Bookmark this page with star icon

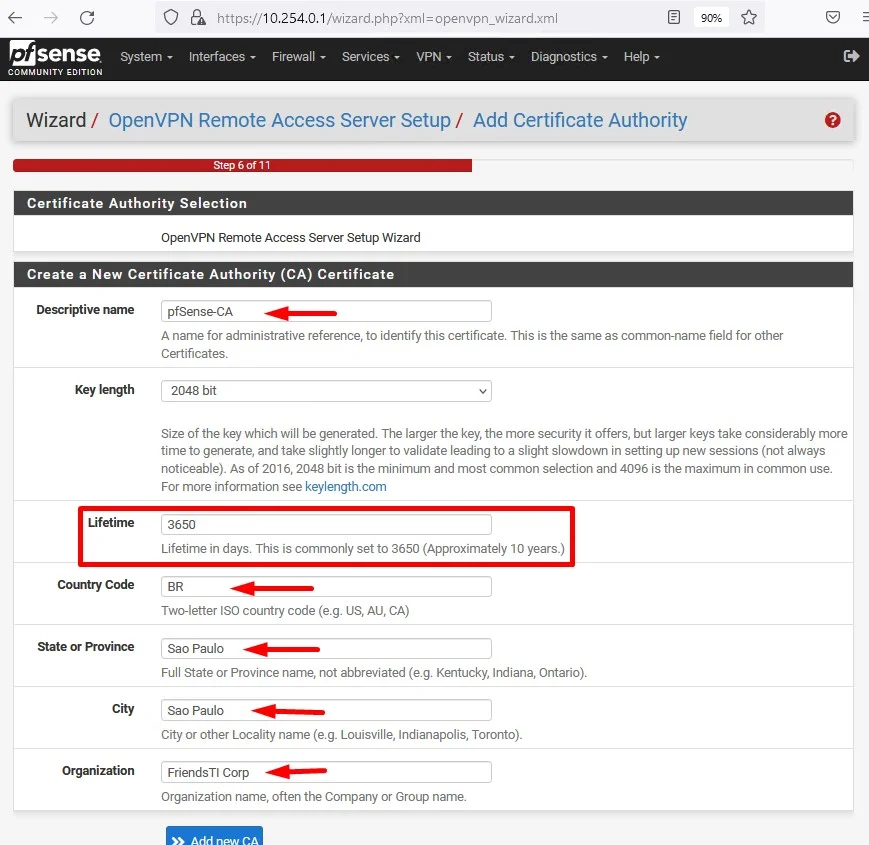pos(749,17)
